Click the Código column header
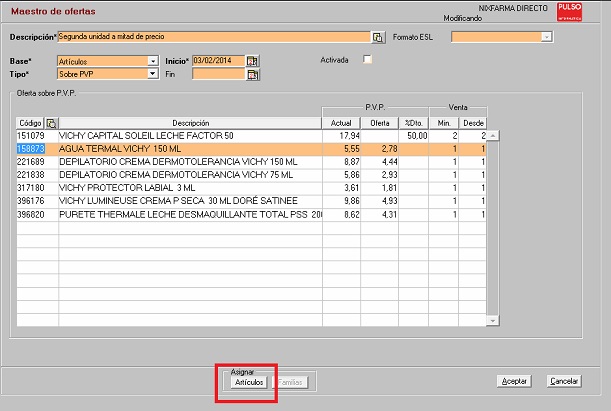Viewport: 611px width, 411px height. 30,123
